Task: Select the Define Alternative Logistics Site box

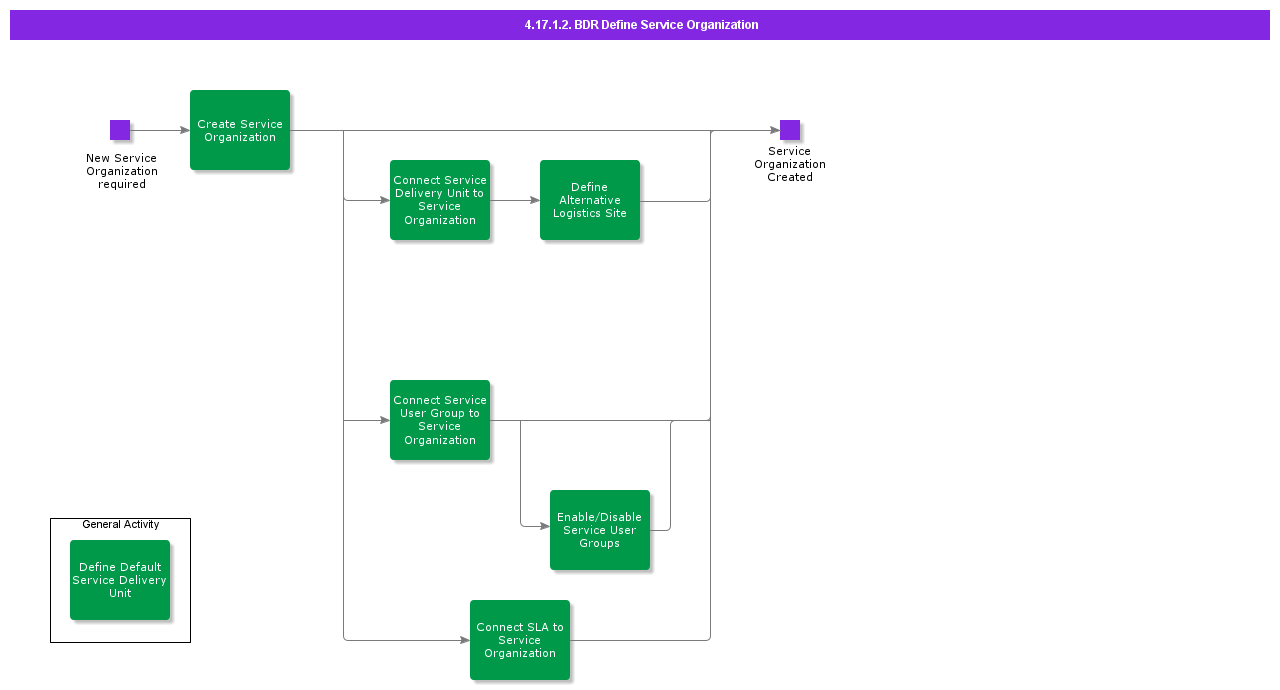Action: (x=590, y=200)
